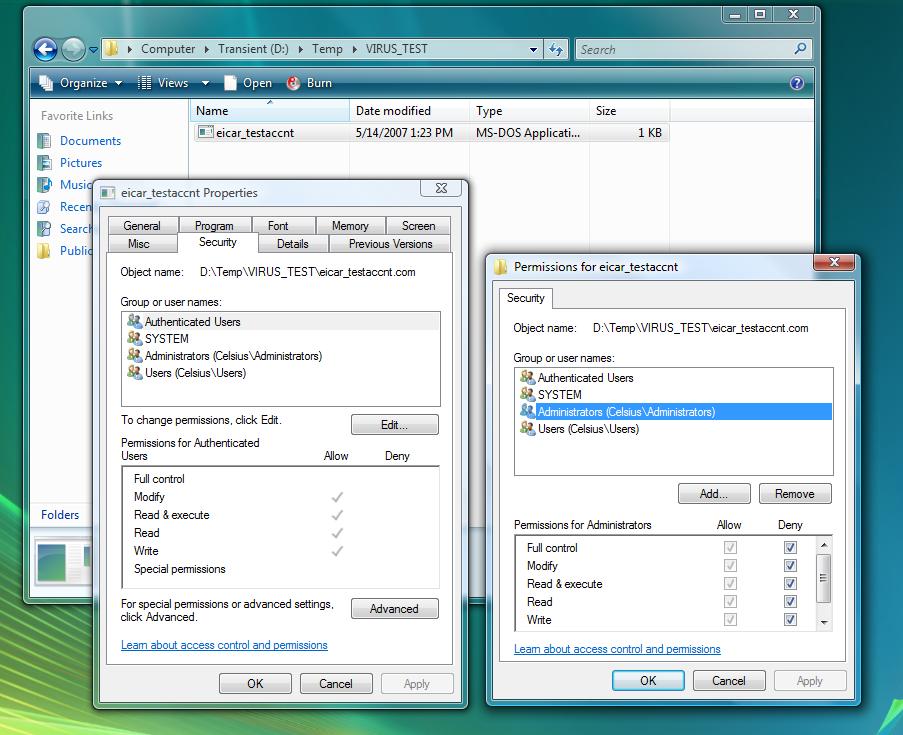Open the Previous Versions tab
The width and height of the screenshot is (903, 735).
[x=390, y=244]
